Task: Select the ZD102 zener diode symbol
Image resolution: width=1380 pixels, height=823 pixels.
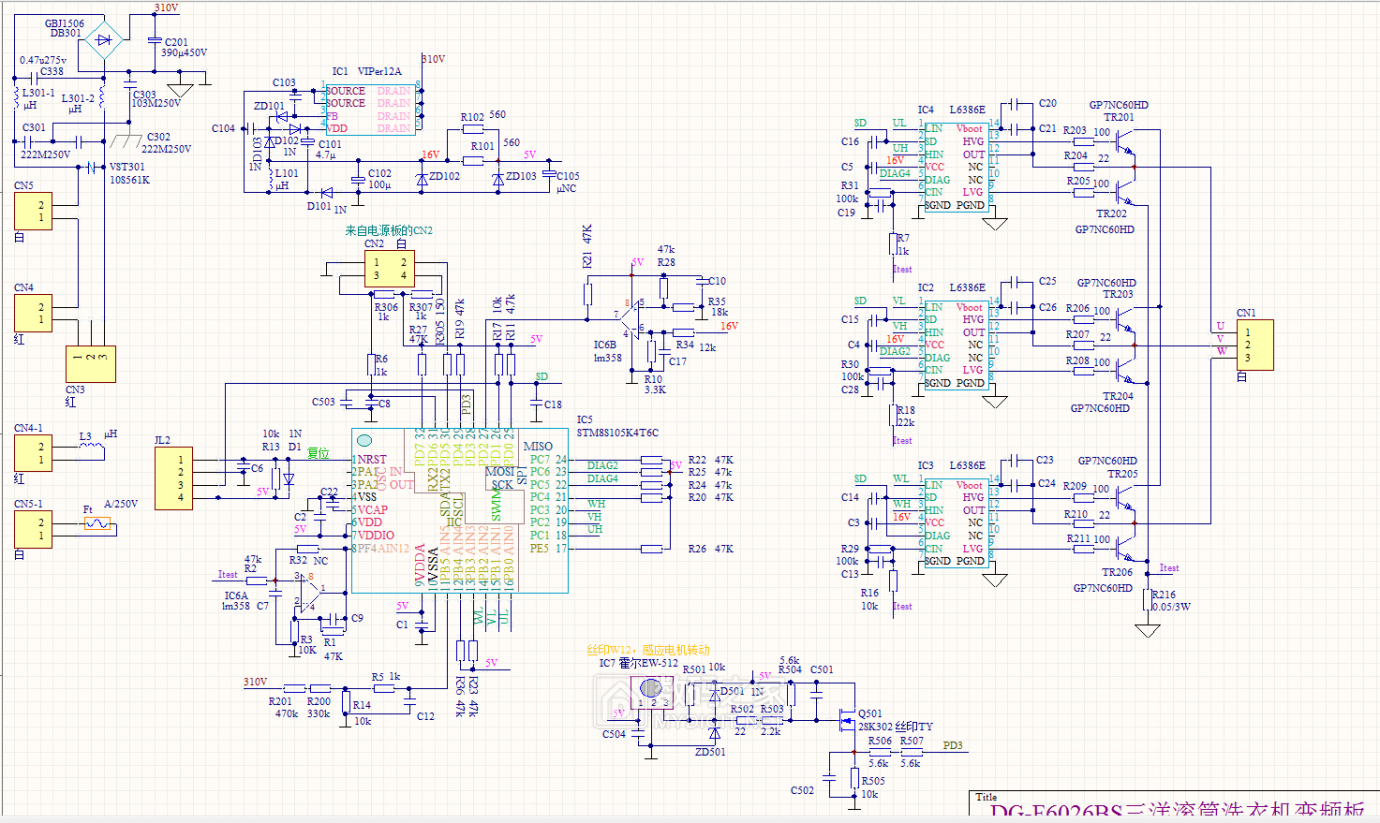Action: coord(421,178)
